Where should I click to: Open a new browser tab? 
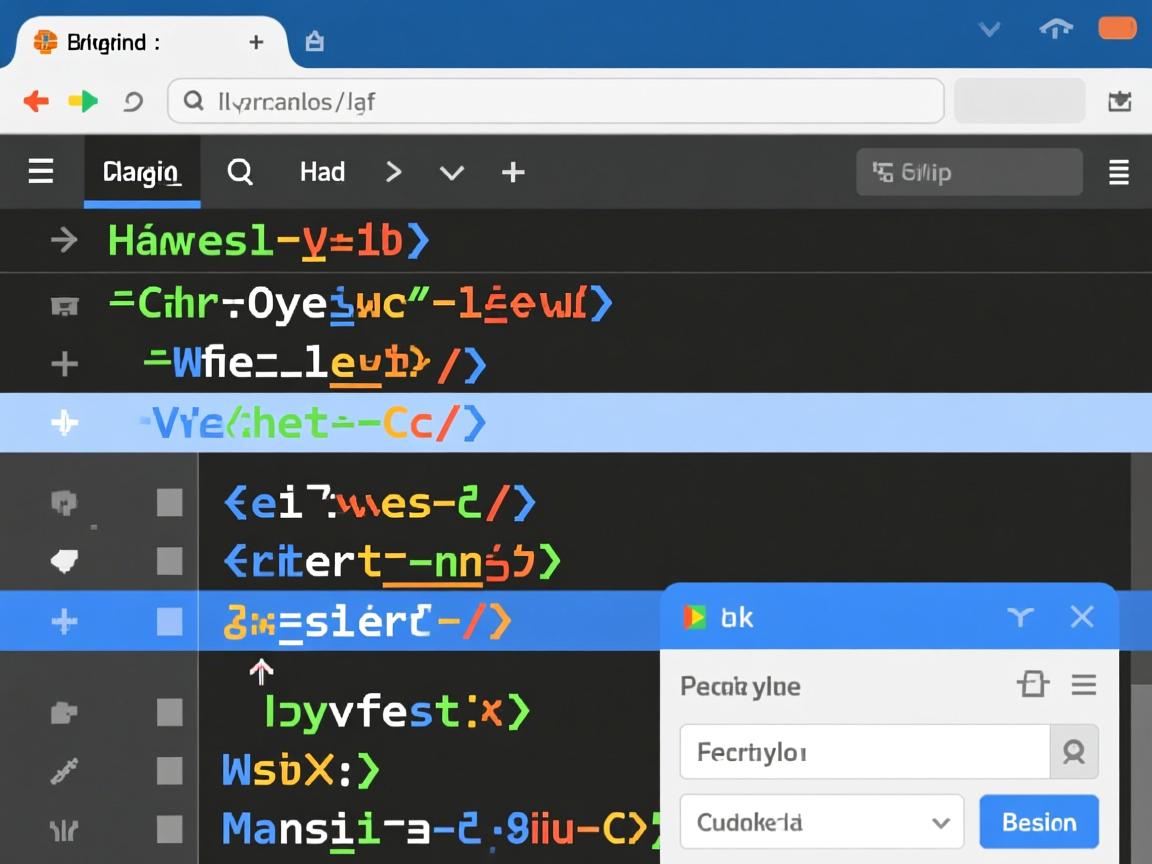coord(256,42)
